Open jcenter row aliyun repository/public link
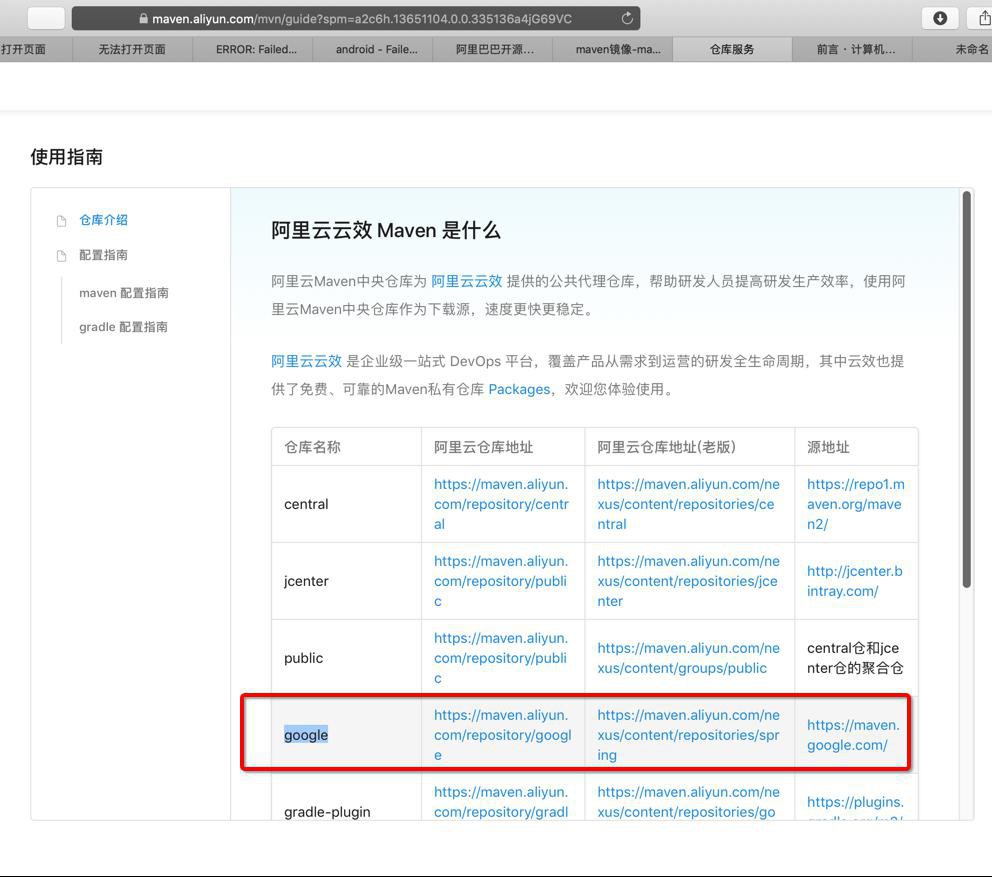 500,581
